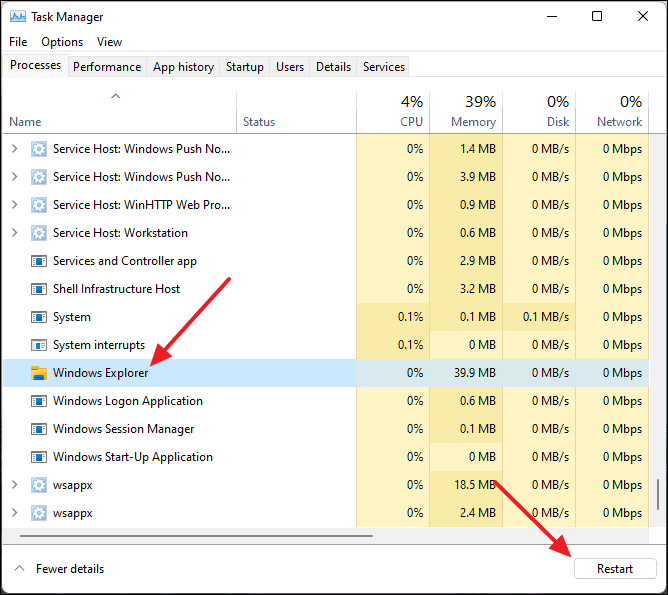The height and width of the screenshot is (595, 668).
Task: Select the Service Host: Workstation row name
Action: [x=120, y=233]
